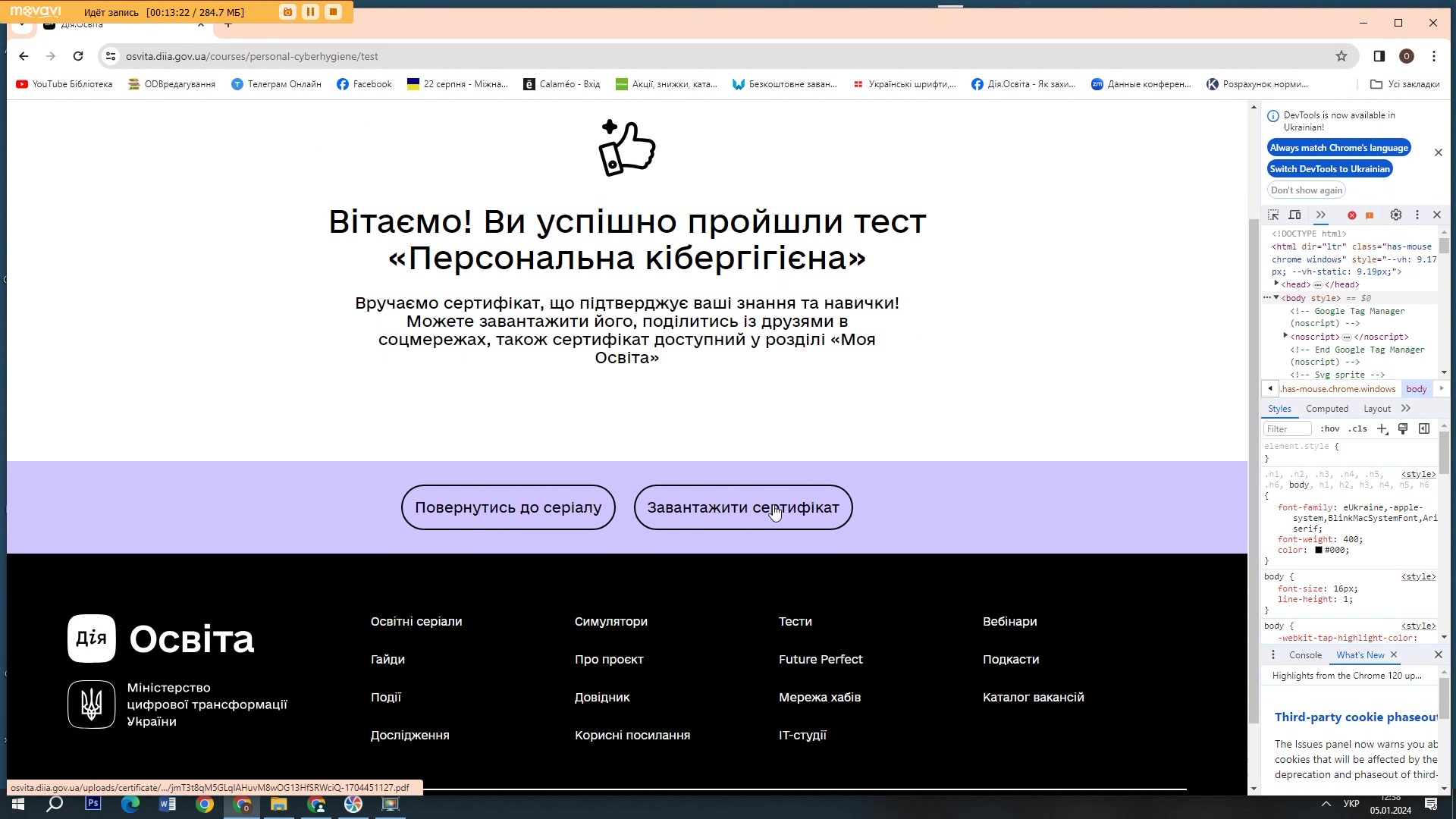Open DevTools customize three-dot menu
The width and height of the screenshot is (1456, 819).
(1417, 215)
